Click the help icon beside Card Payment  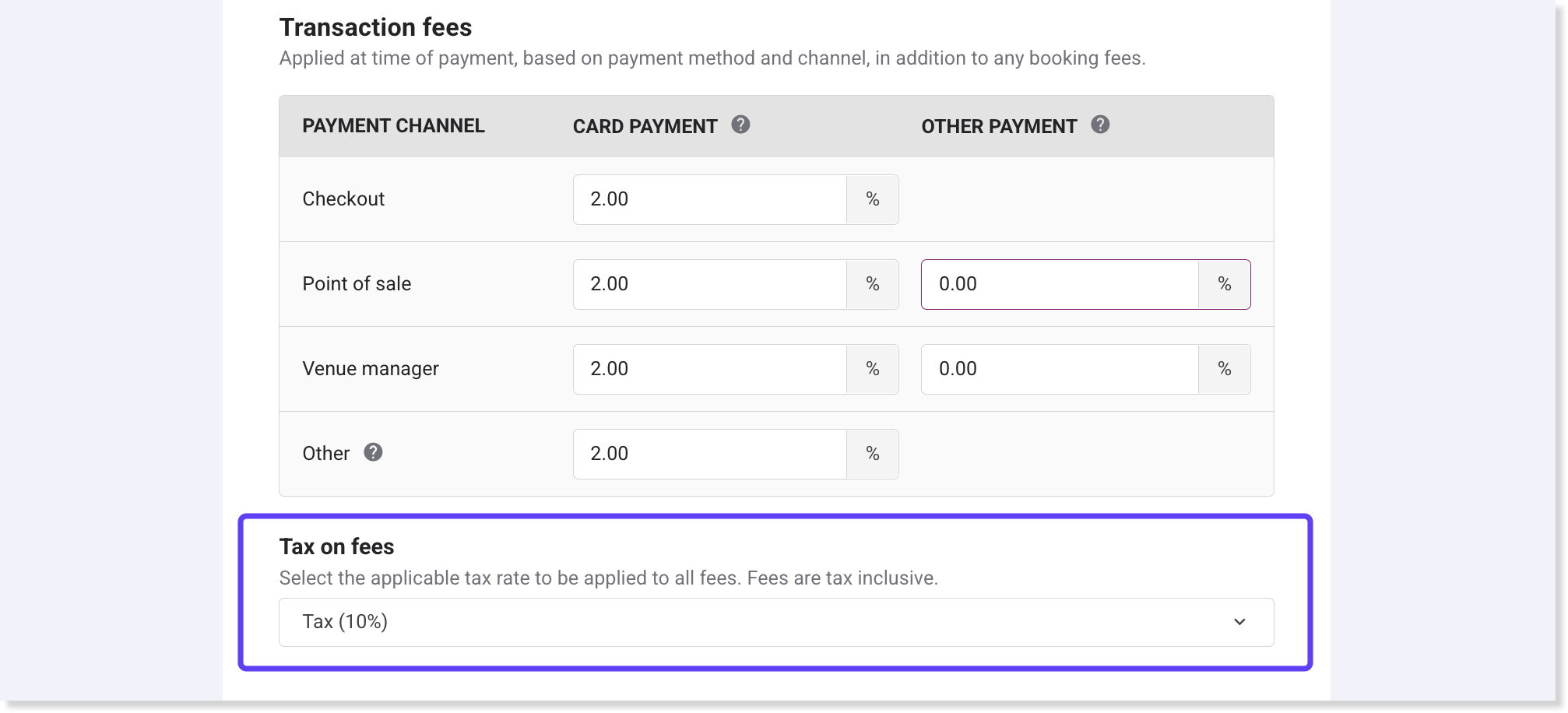(740, 125)
